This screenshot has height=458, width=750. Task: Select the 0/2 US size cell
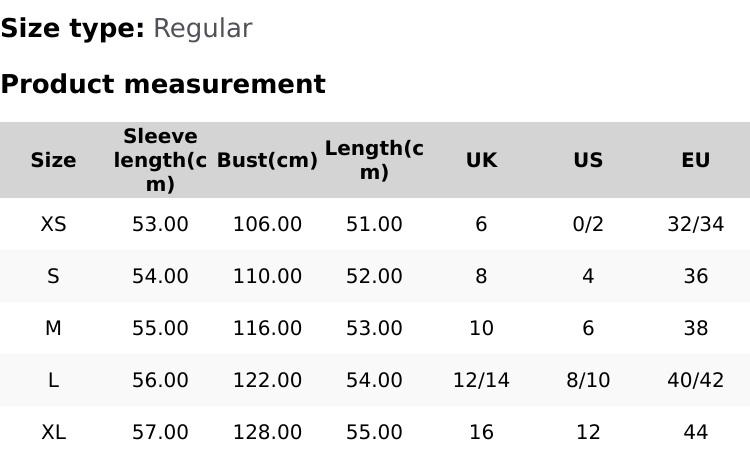[x=588, y=224]
